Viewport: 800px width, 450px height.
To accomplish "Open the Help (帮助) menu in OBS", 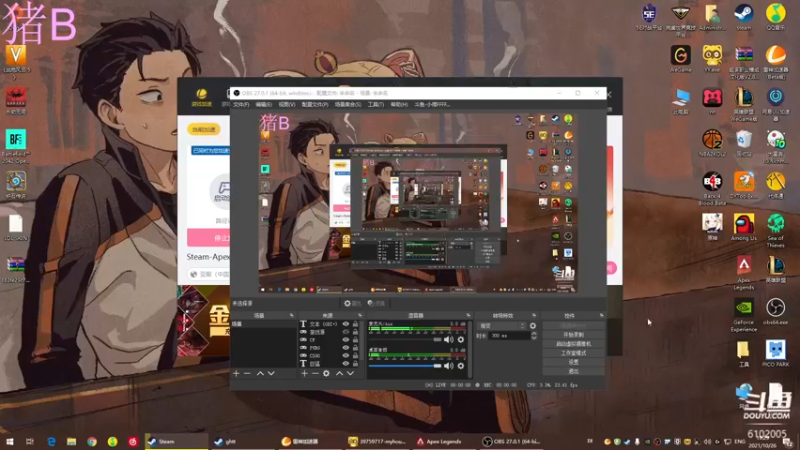I will click(399, 104).
